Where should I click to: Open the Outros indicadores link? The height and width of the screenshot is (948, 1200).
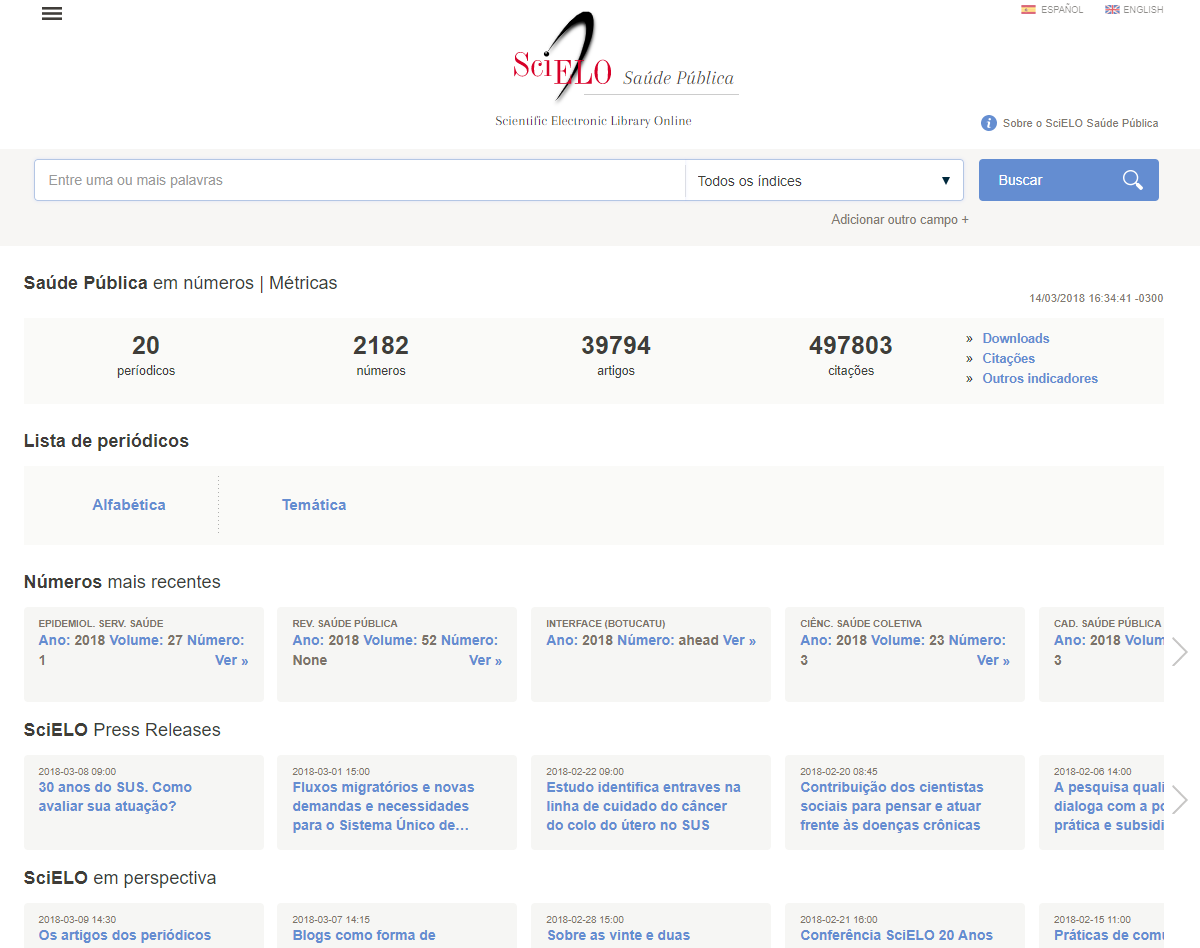[1040, 378]
